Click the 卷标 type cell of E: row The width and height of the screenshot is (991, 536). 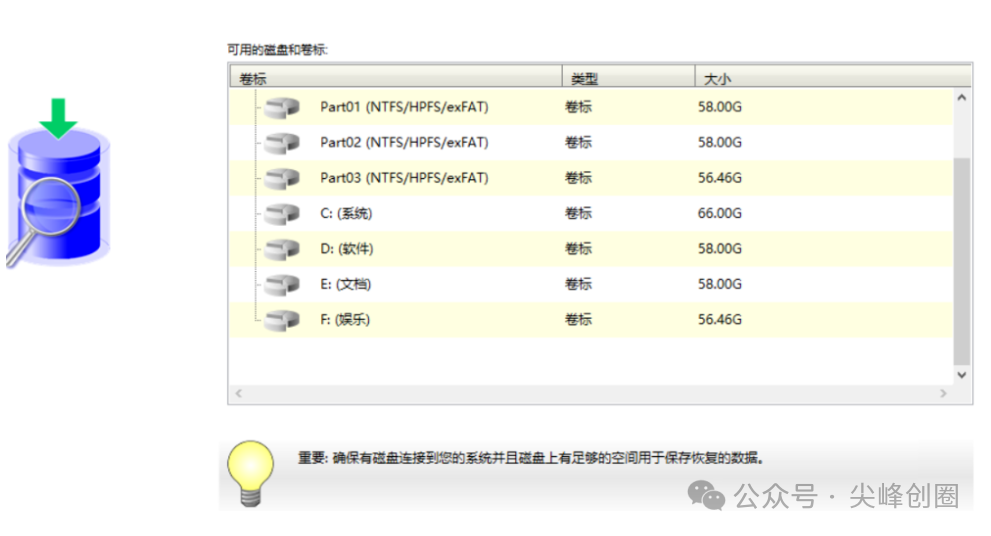coord(578,284)
